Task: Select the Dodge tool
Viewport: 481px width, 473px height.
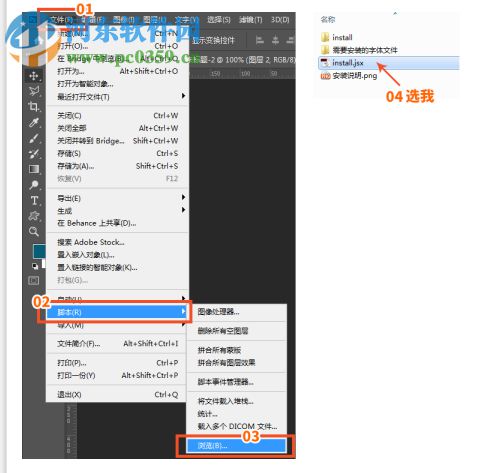Action: tap(34, 185)
